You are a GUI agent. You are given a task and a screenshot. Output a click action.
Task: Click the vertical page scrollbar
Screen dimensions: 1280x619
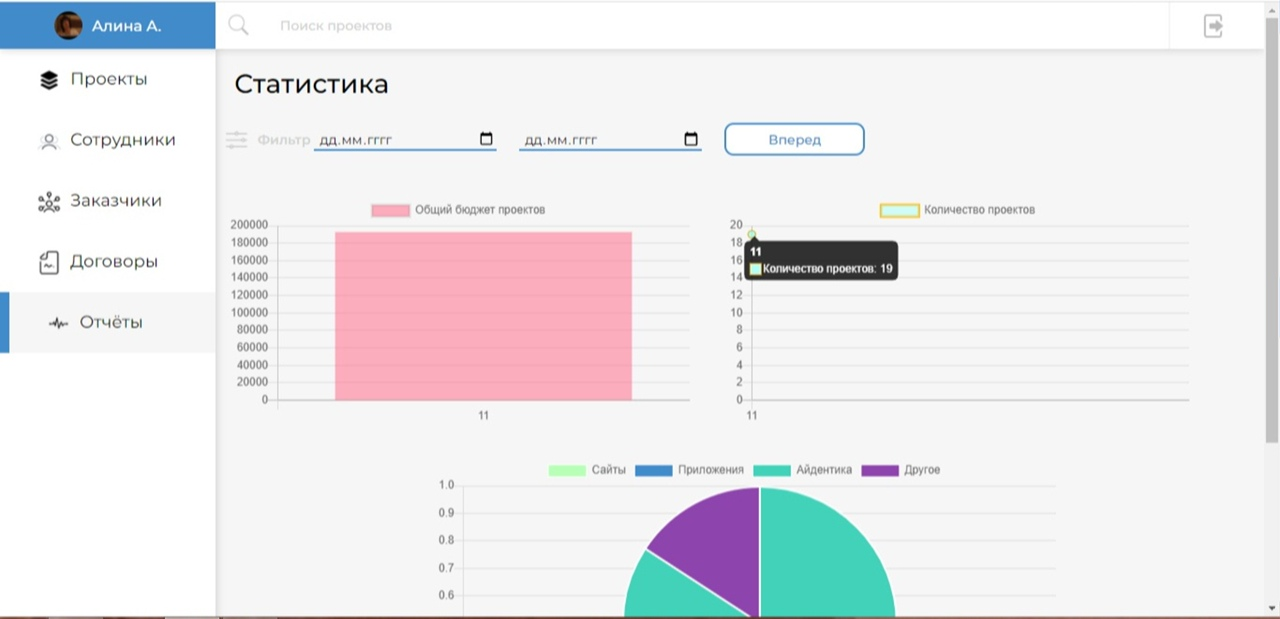(1272, 230)
